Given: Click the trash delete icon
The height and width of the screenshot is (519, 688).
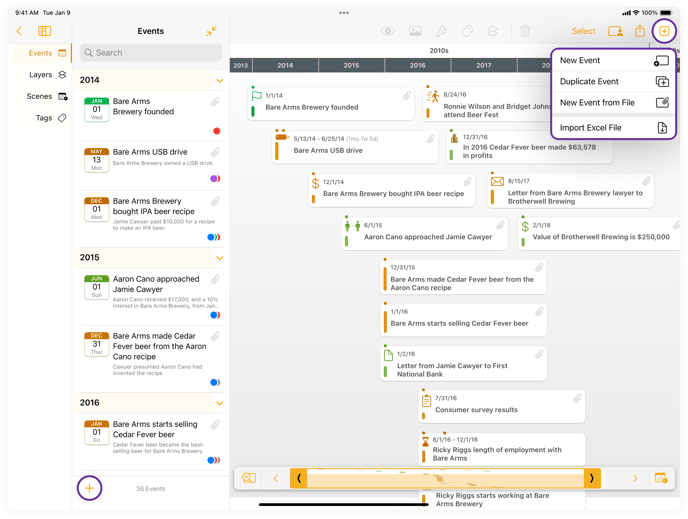Looking at the screenshot, I should 525,31.
